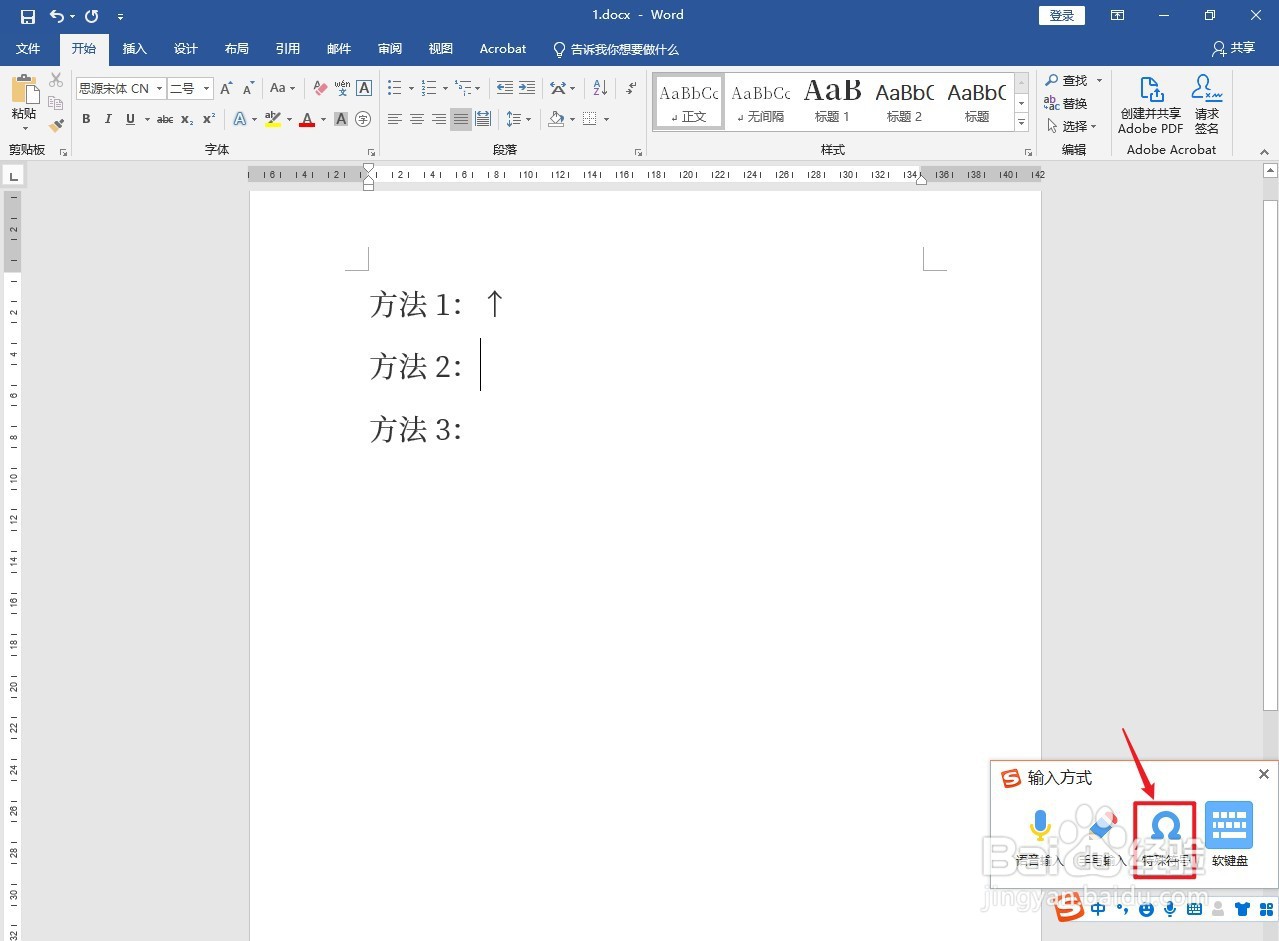Expand numbering list options arrow
Screen dimensions: 1279x941
pyautogui.click(x=444, y=88)
